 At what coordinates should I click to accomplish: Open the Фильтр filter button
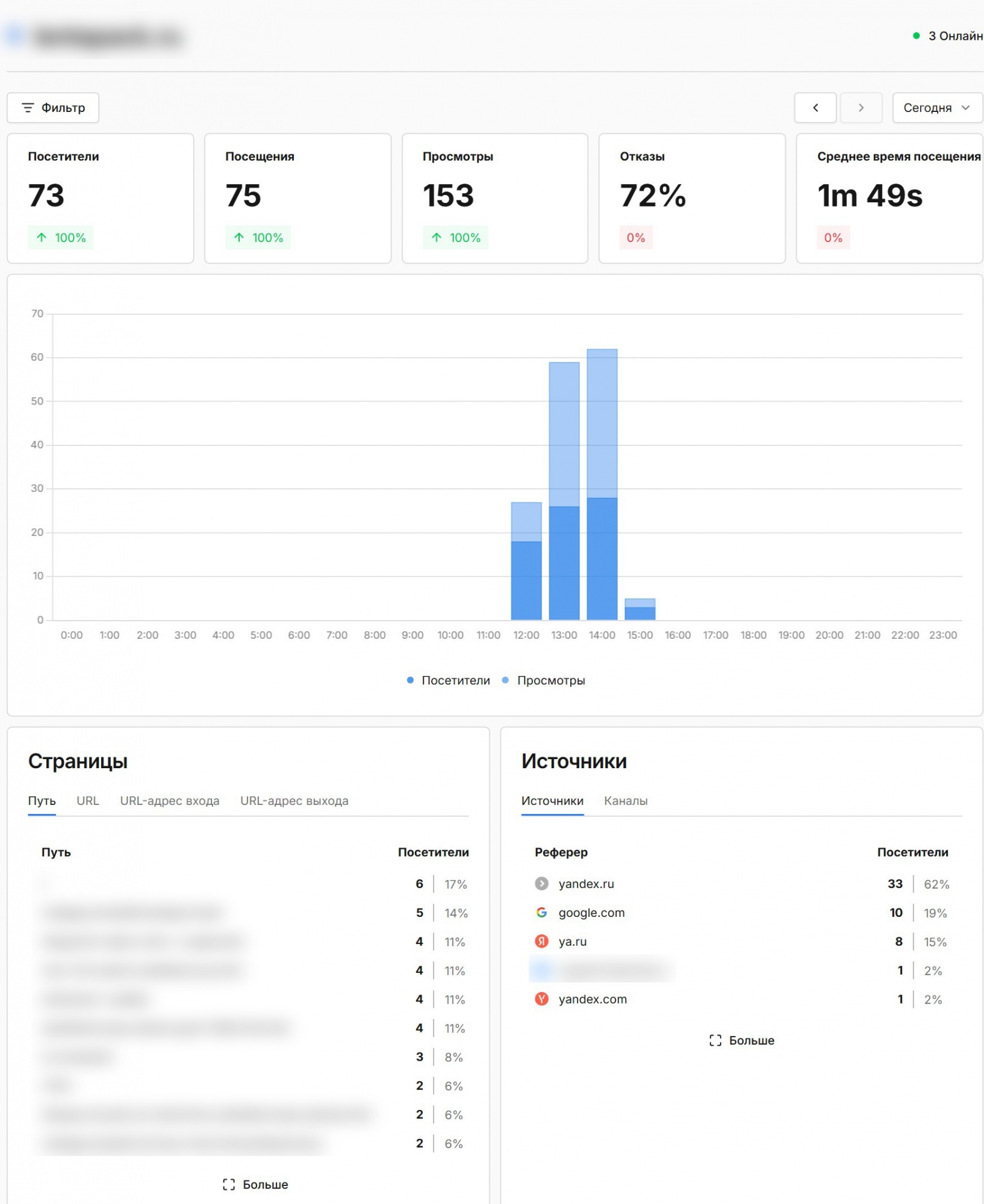pyautogui.click(x=53, y=108)
